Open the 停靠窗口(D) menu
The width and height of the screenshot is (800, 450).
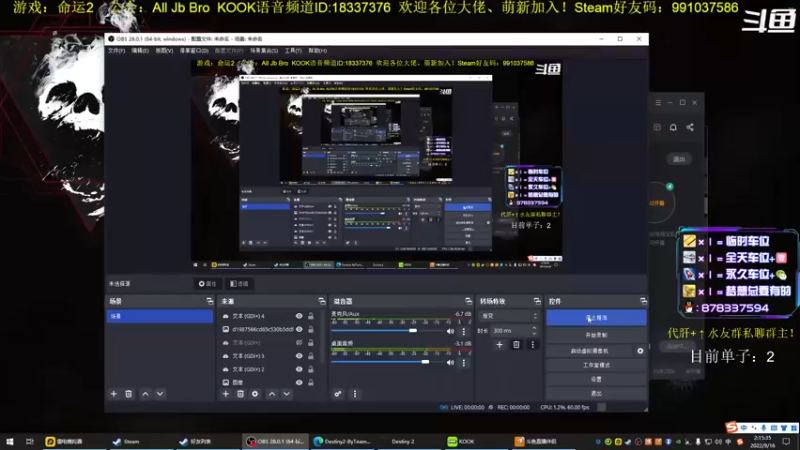point(194,51)
